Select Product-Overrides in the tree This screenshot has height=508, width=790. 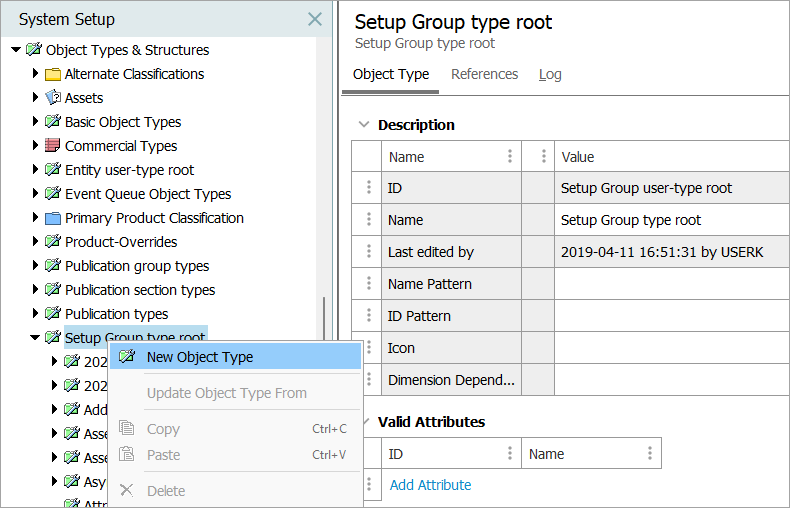(121, 242)
